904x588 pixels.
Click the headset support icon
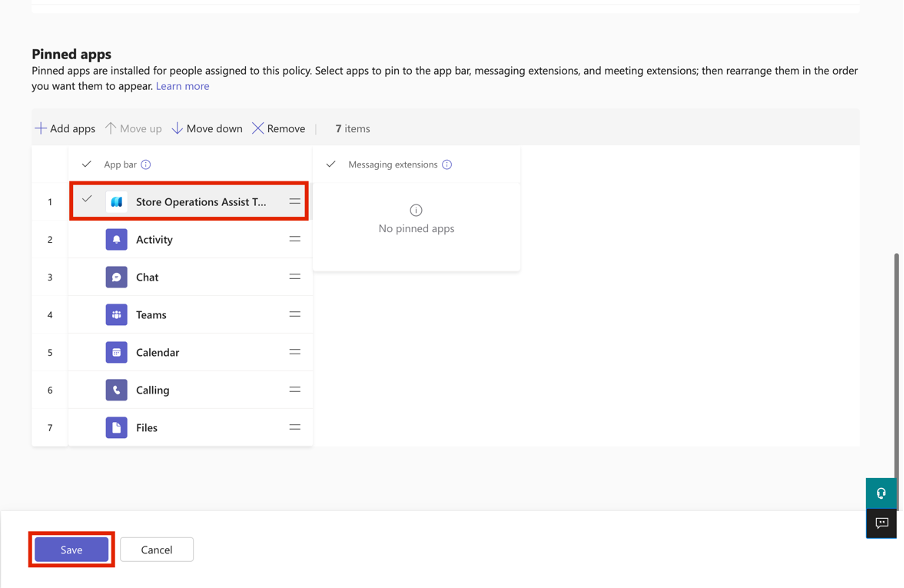click(881, 492)
